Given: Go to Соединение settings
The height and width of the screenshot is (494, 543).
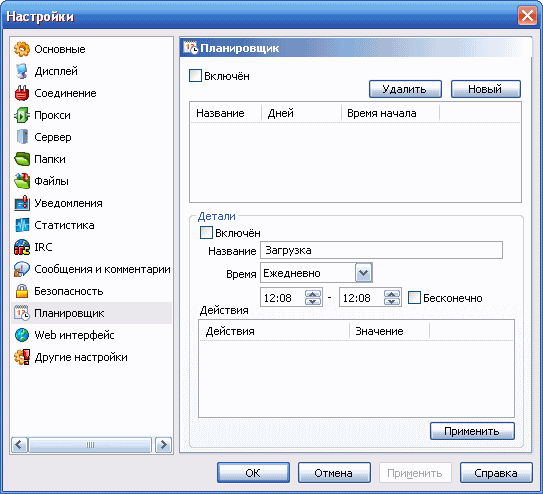Looking at the screenshot, I should coord(65,93).
